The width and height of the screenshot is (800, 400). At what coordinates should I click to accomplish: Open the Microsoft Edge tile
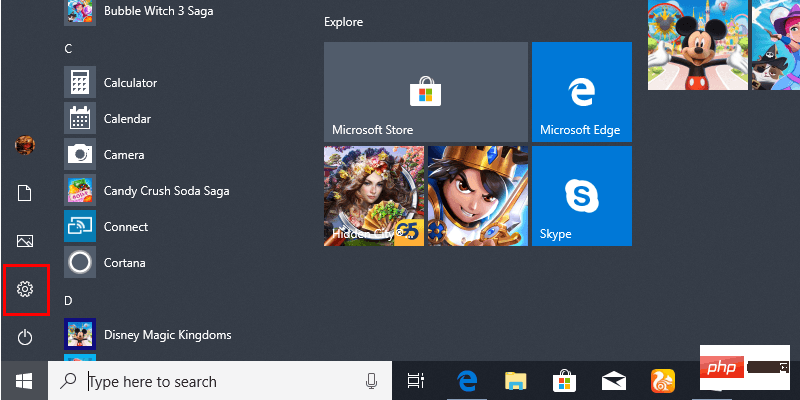(x=582, y=92)
